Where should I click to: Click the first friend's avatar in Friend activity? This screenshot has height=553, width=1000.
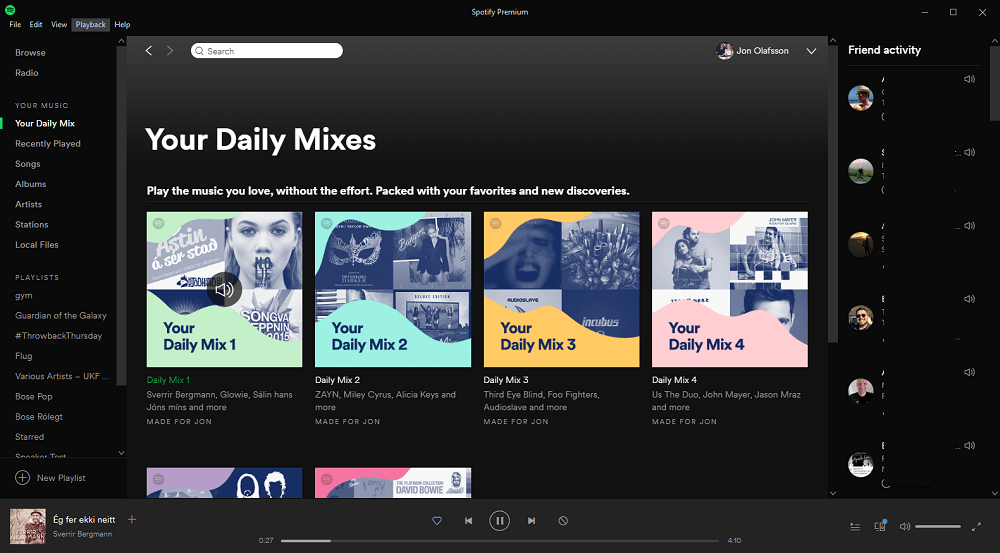[x=860, y=98]
